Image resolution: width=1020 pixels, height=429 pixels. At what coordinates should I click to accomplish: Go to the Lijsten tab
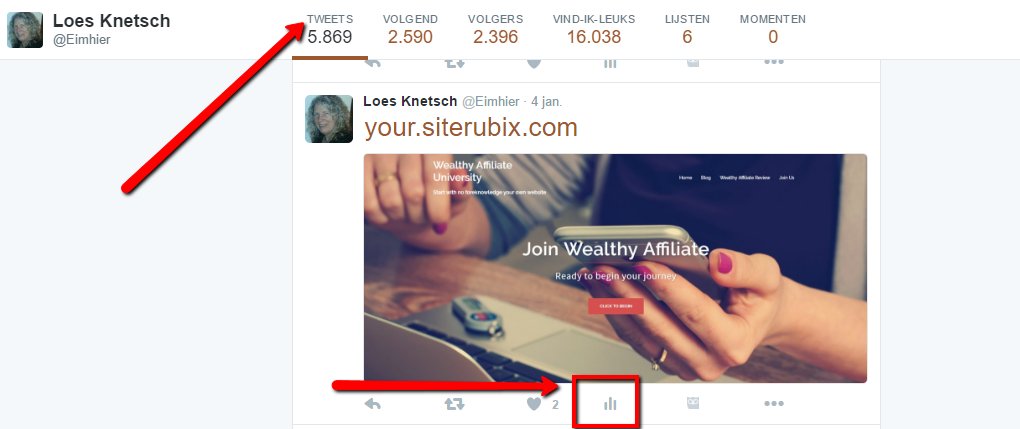687,30
